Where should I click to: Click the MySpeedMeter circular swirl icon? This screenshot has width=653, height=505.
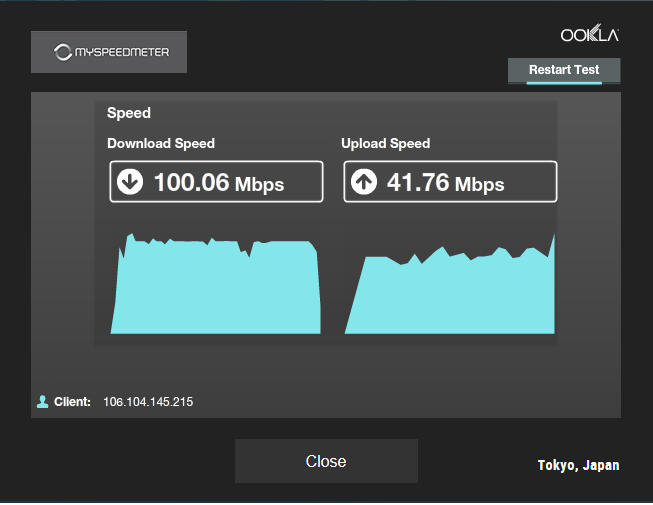(x=63, y=52)
